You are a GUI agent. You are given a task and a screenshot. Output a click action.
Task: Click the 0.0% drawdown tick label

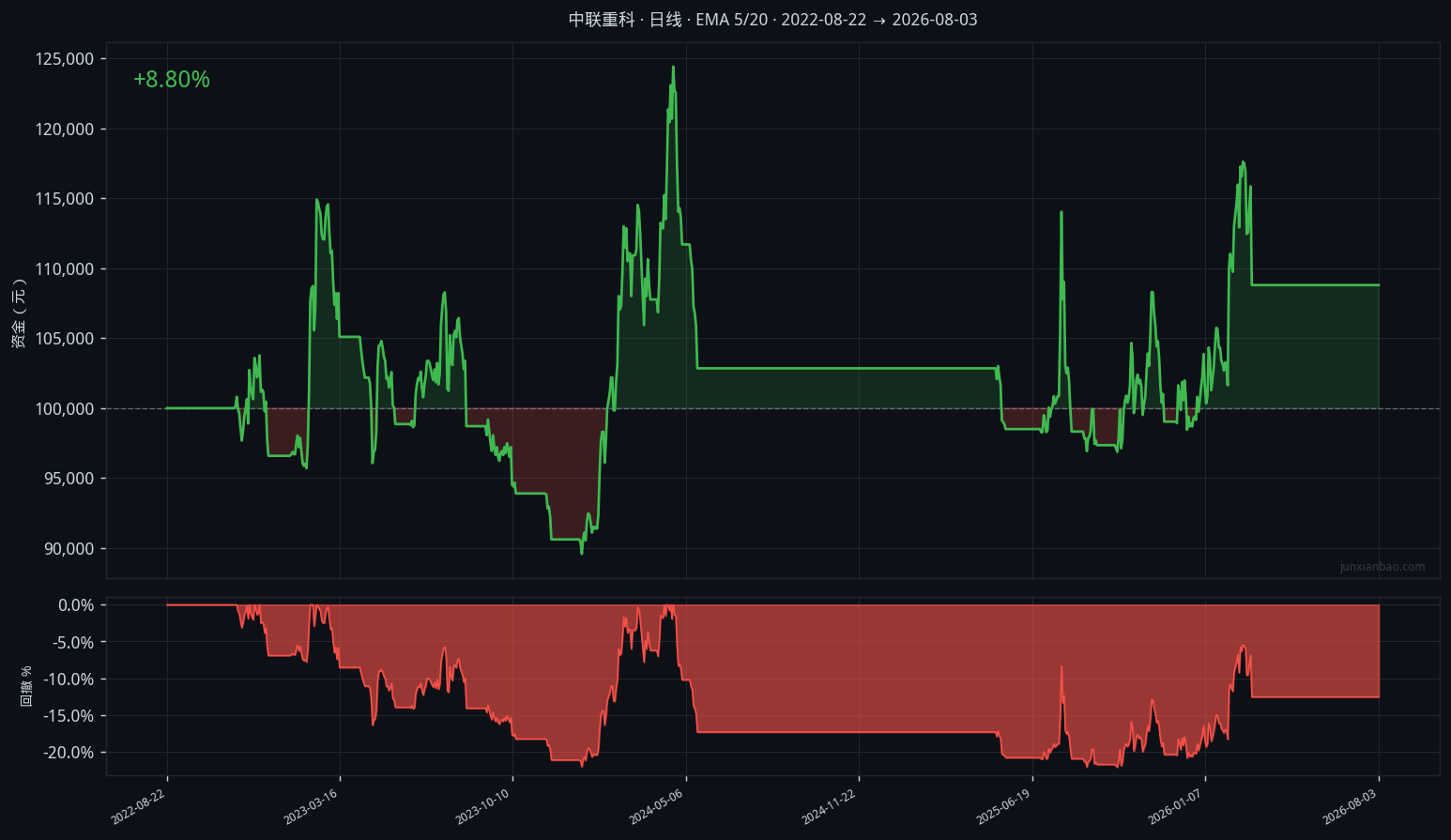point(76,605)
